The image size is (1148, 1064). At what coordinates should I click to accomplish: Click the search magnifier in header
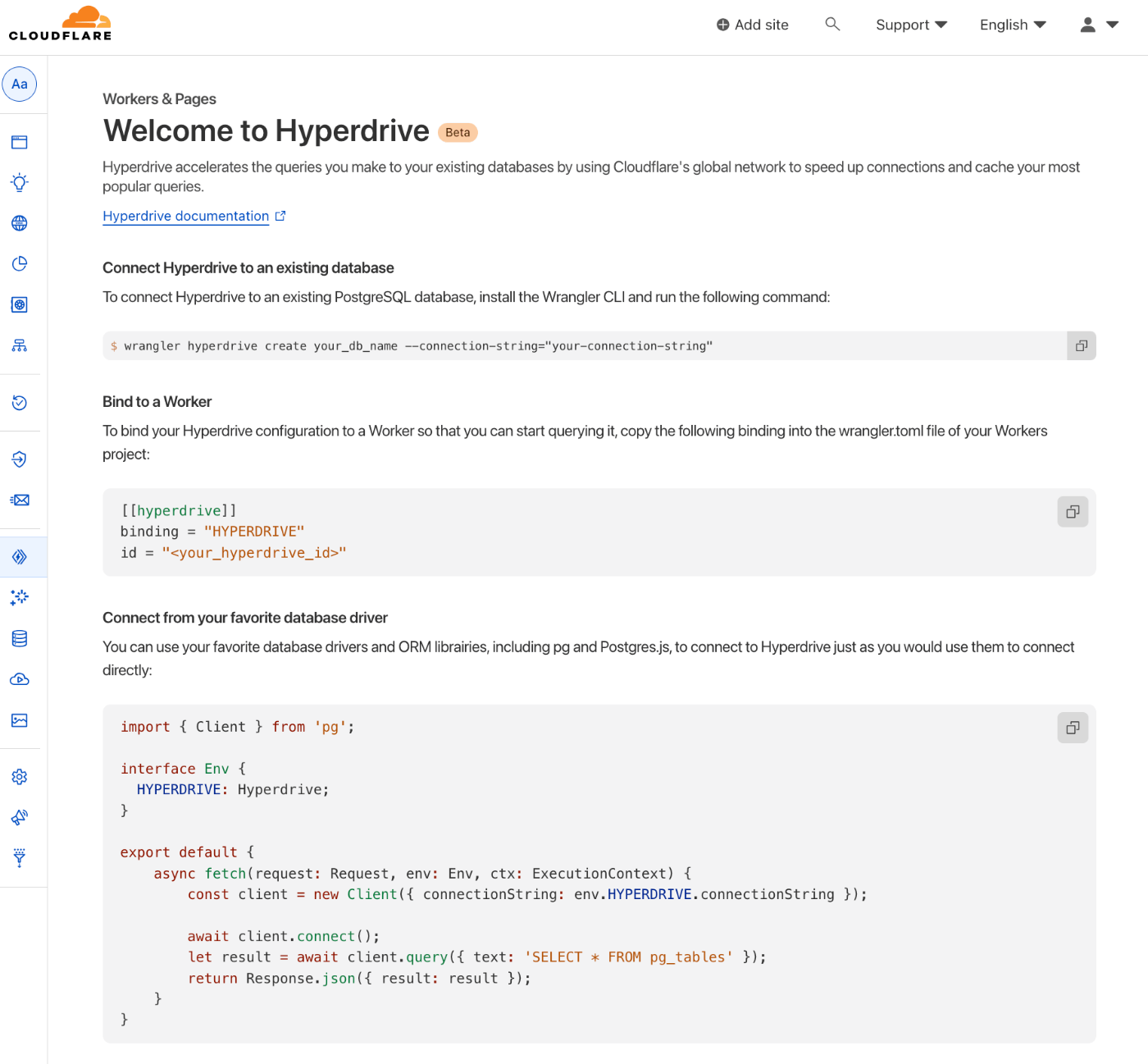[832, 25]
